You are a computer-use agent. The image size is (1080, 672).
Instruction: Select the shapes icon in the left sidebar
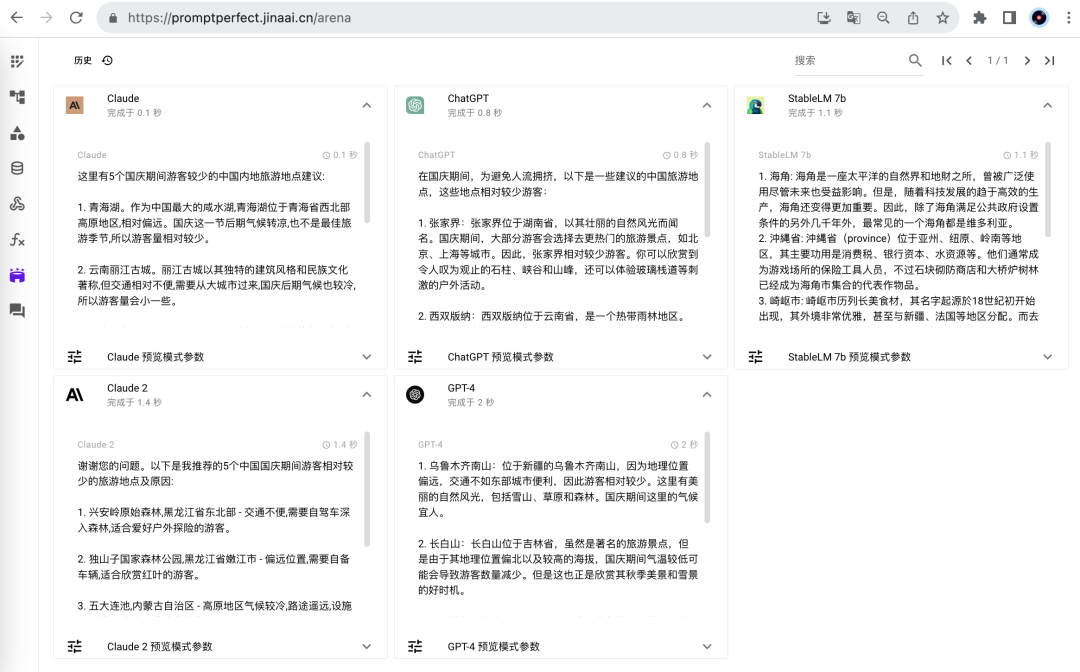coord(17,133)
